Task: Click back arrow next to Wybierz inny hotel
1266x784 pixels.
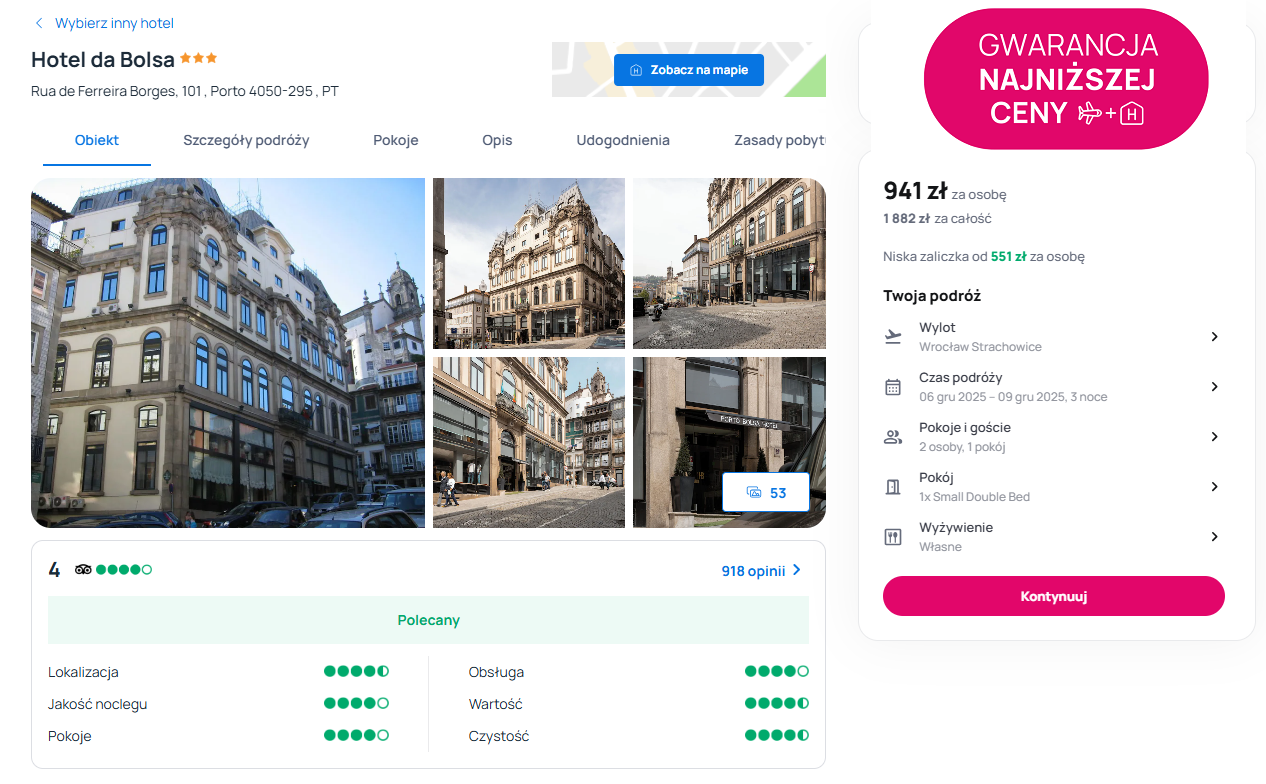Action: tap(39, 23)
